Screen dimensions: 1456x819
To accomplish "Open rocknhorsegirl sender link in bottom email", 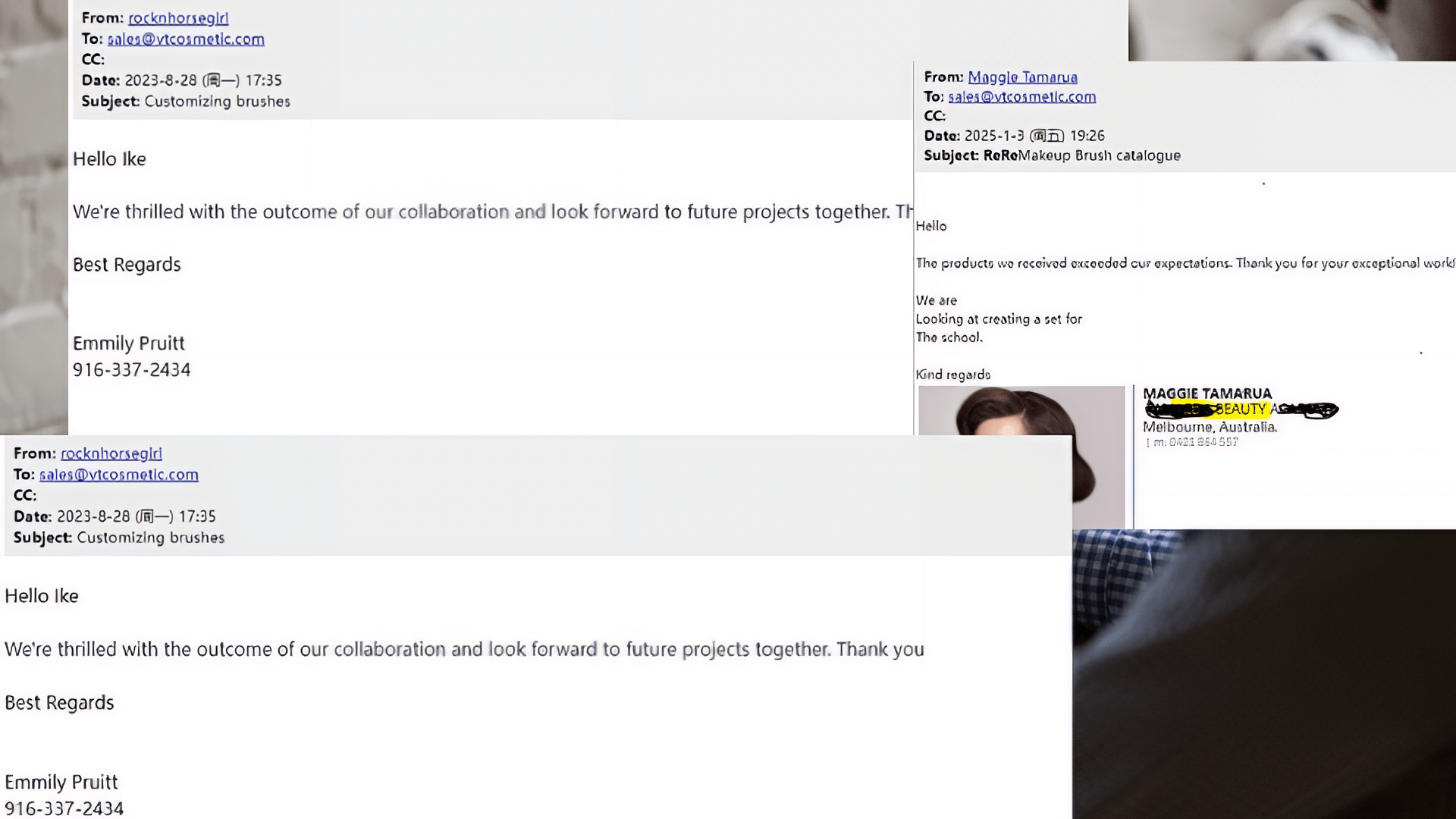I will [111, 453].
